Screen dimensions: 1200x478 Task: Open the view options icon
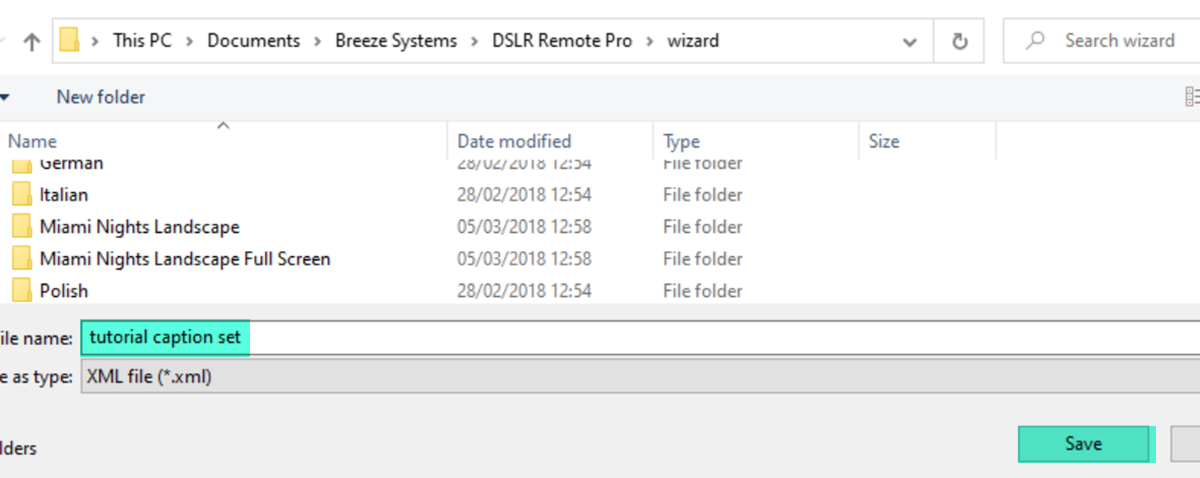(1191, 97)
